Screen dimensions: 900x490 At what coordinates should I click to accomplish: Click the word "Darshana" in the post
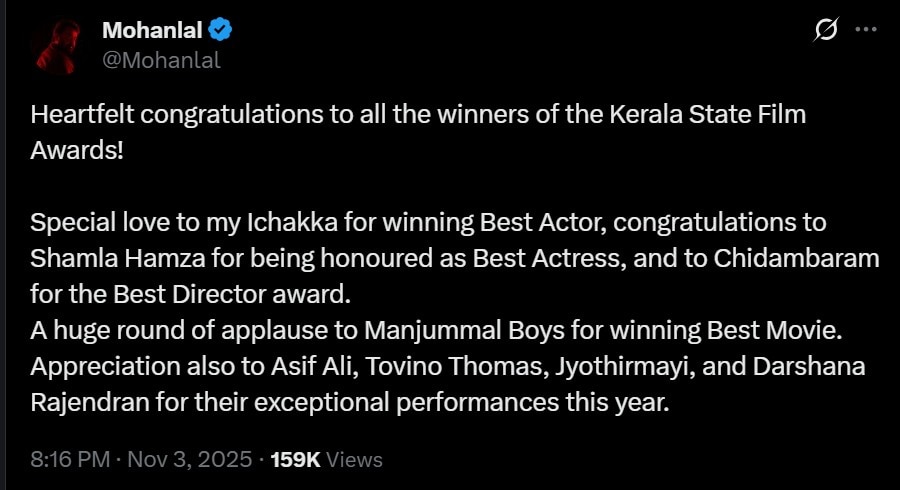coord(809,366)
